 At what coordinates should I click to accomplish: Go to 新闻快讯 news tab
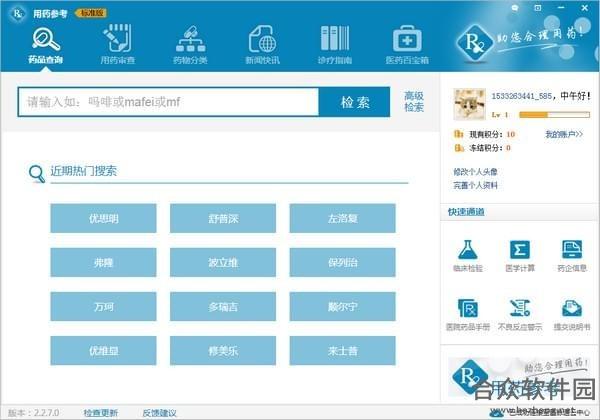(262, 45)
